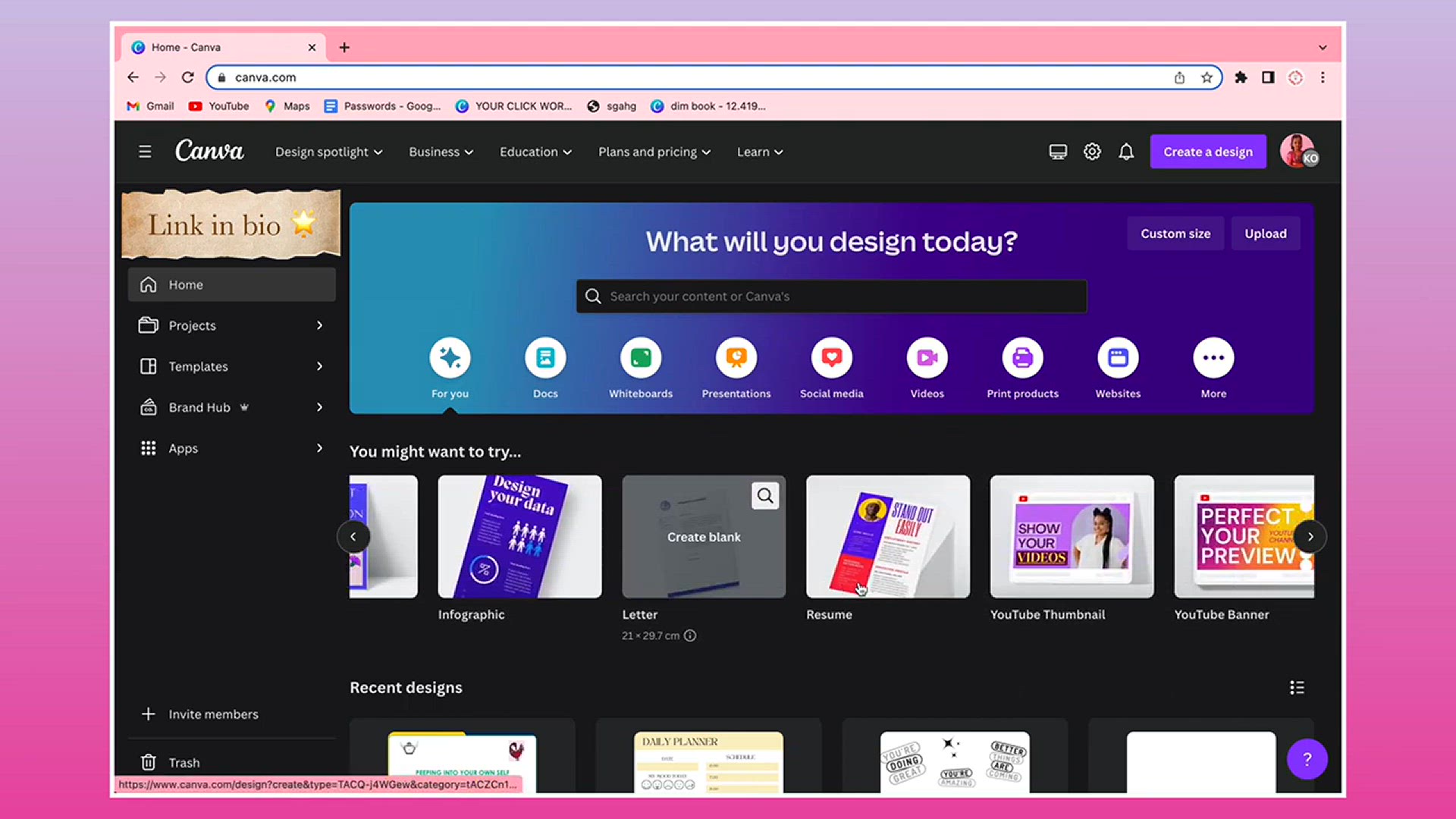
Task: Open the Gmail bookmark
Action: [150, 106]
